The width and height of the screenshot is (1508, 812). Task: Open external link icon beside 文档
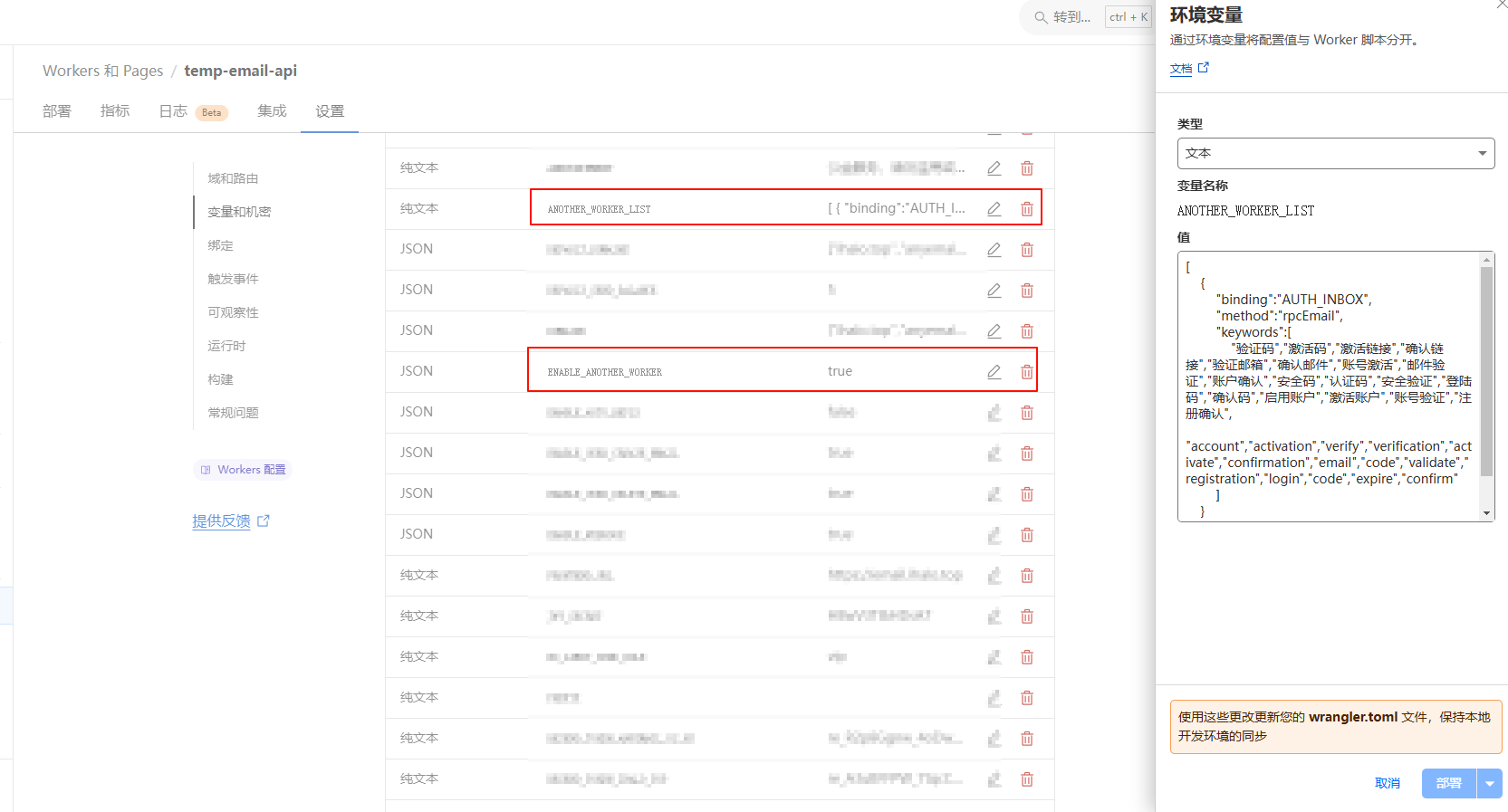1204,68
